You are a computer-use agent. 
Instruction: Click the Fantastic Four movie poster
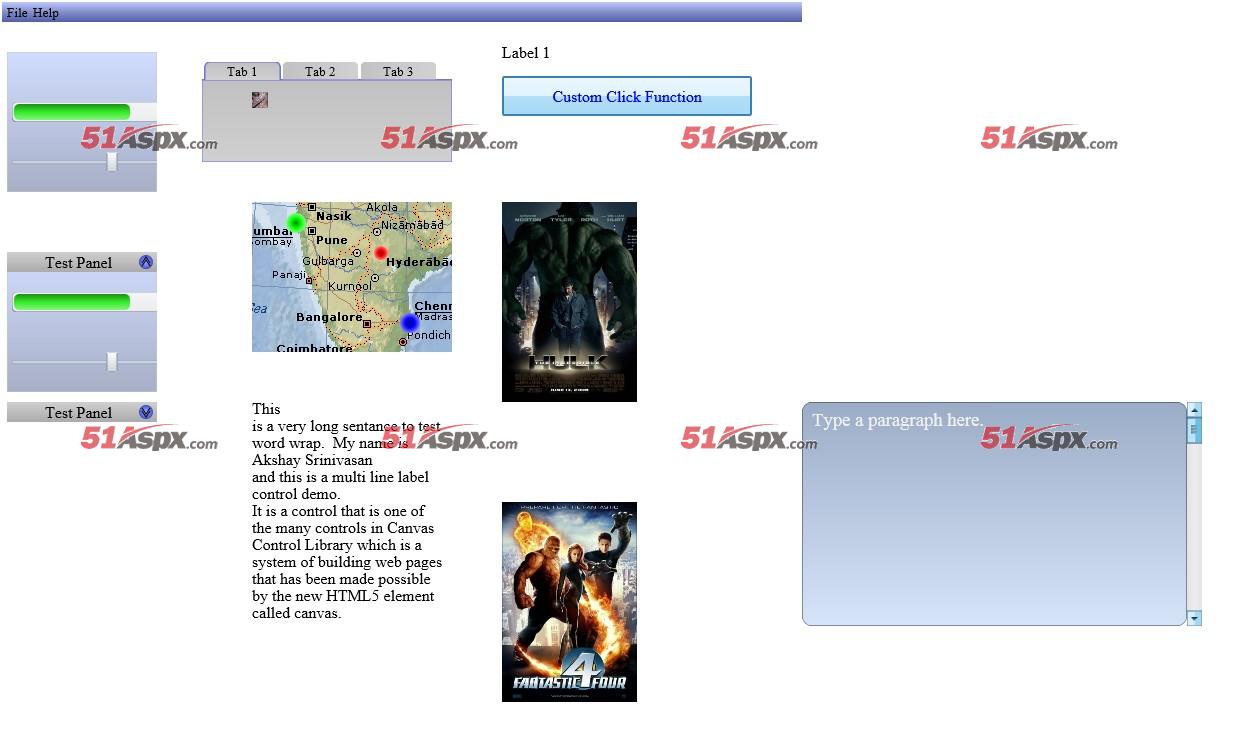point(569,602)
